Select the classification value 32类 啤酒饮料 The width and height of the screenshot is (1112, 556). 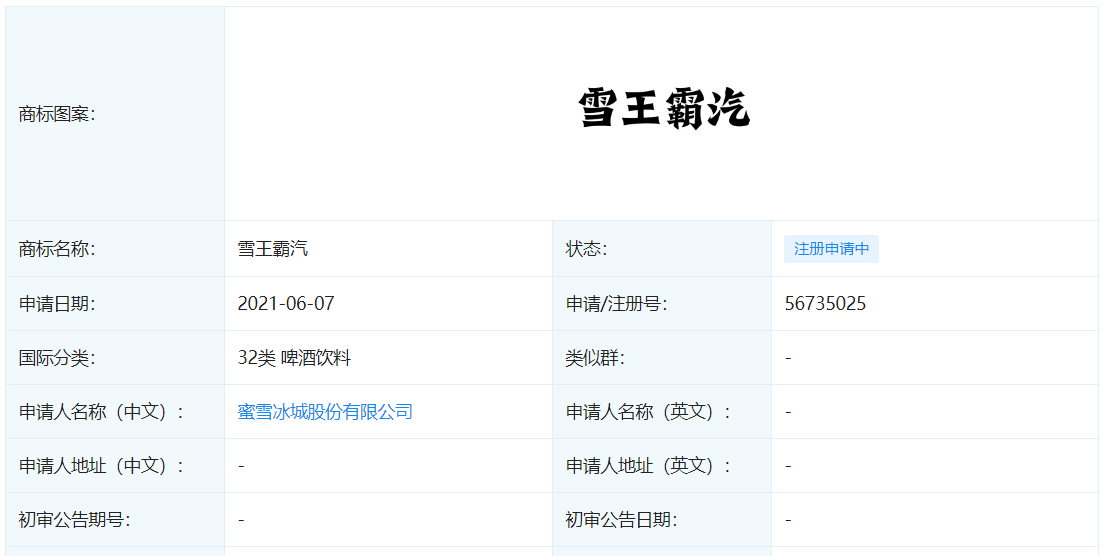[294, 357]
